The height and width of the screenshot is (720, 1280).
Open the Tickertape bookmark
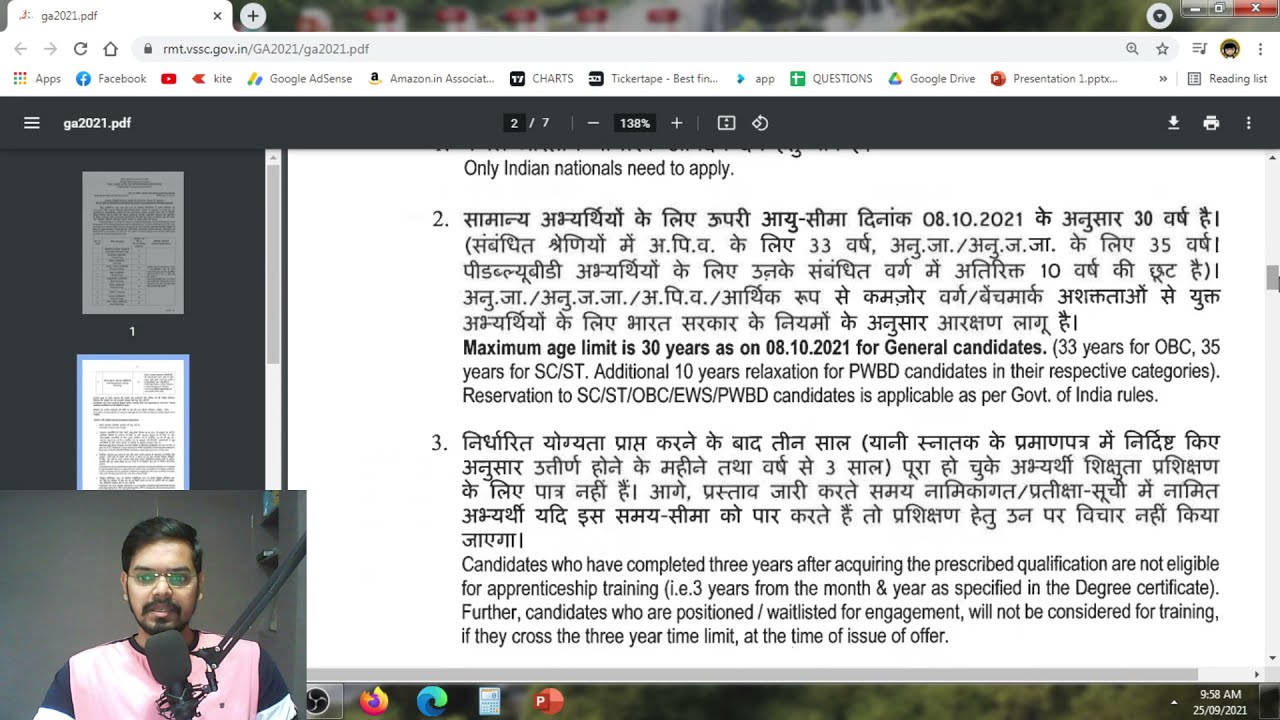(x=653, y=78)
